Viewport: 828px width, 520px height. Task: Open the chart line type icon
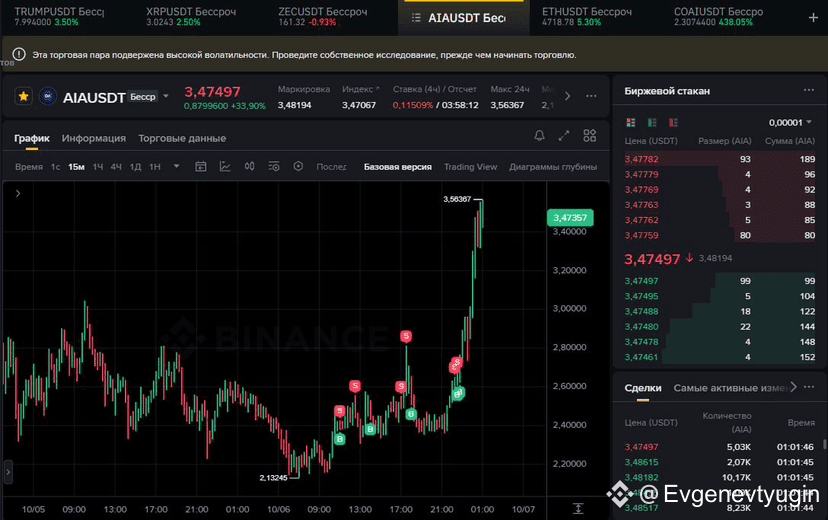[x=225, y=166]
